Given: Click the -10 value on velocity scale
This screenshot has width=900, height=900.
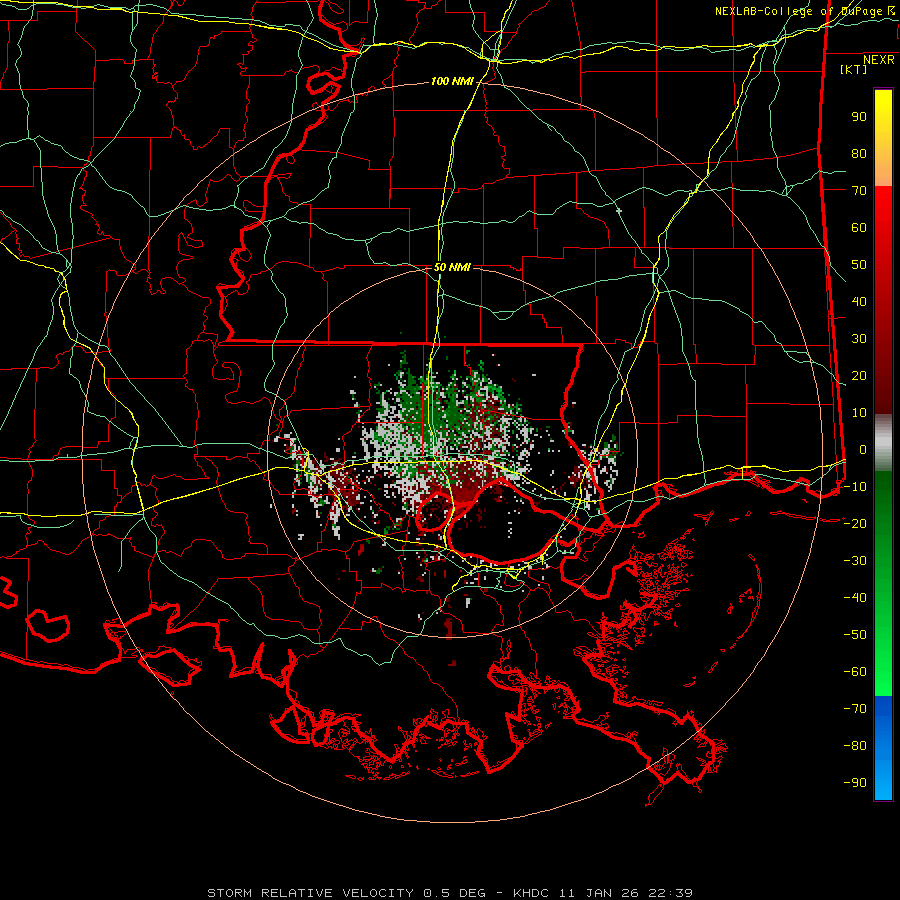Looking at the screenshot, I should click(855, 487).
